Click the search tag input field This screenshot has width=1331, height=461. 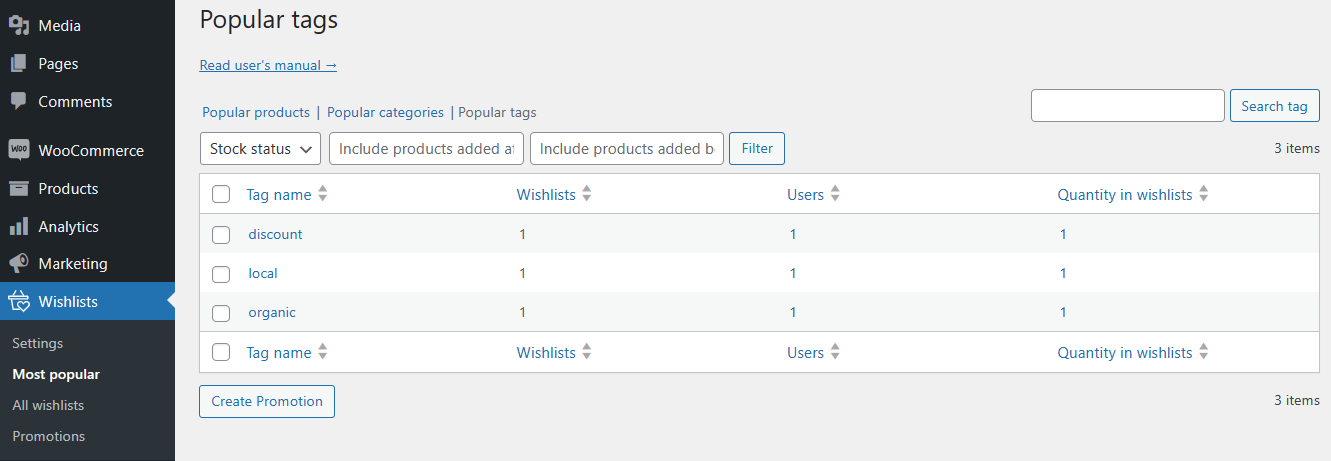pos(1127,106)
